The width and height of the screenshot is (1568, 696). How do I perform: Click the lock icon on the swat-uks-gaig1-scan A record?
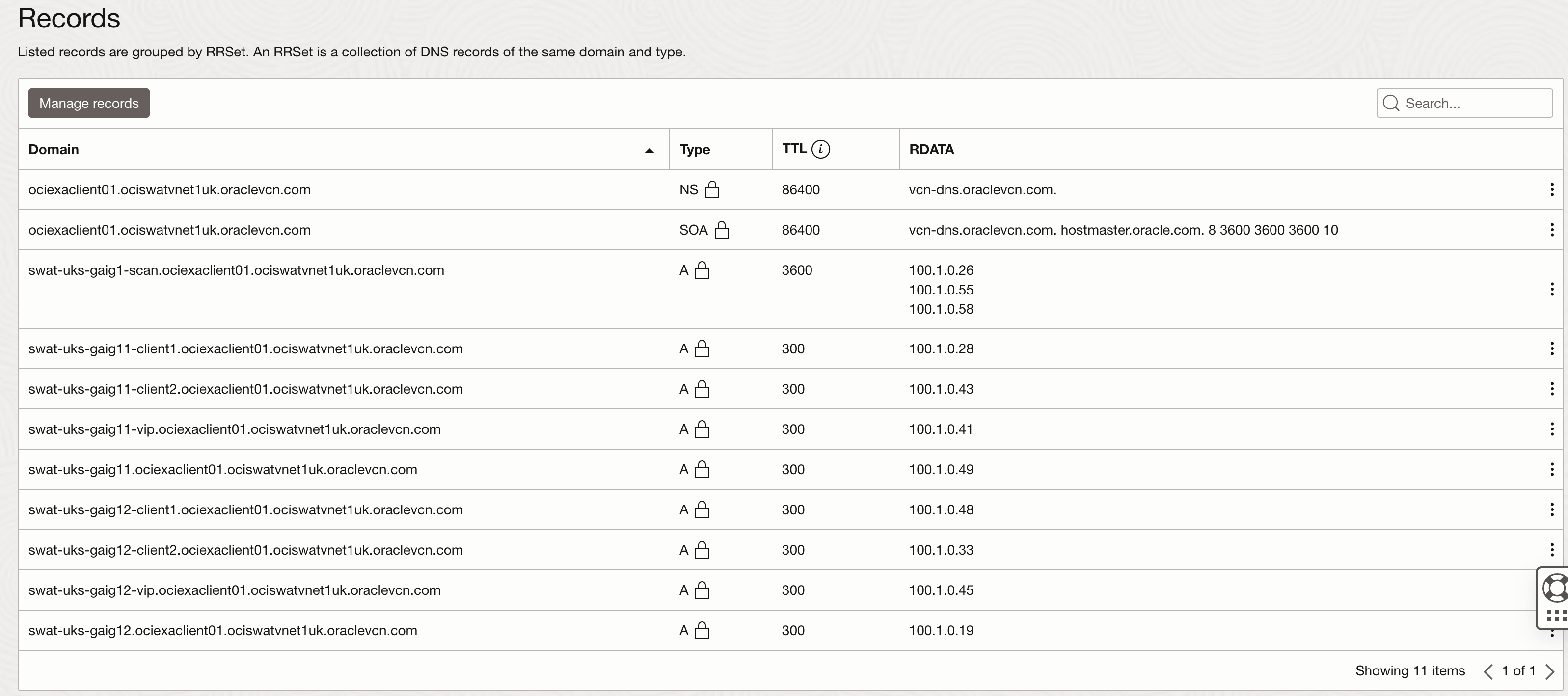coord(701,271)
